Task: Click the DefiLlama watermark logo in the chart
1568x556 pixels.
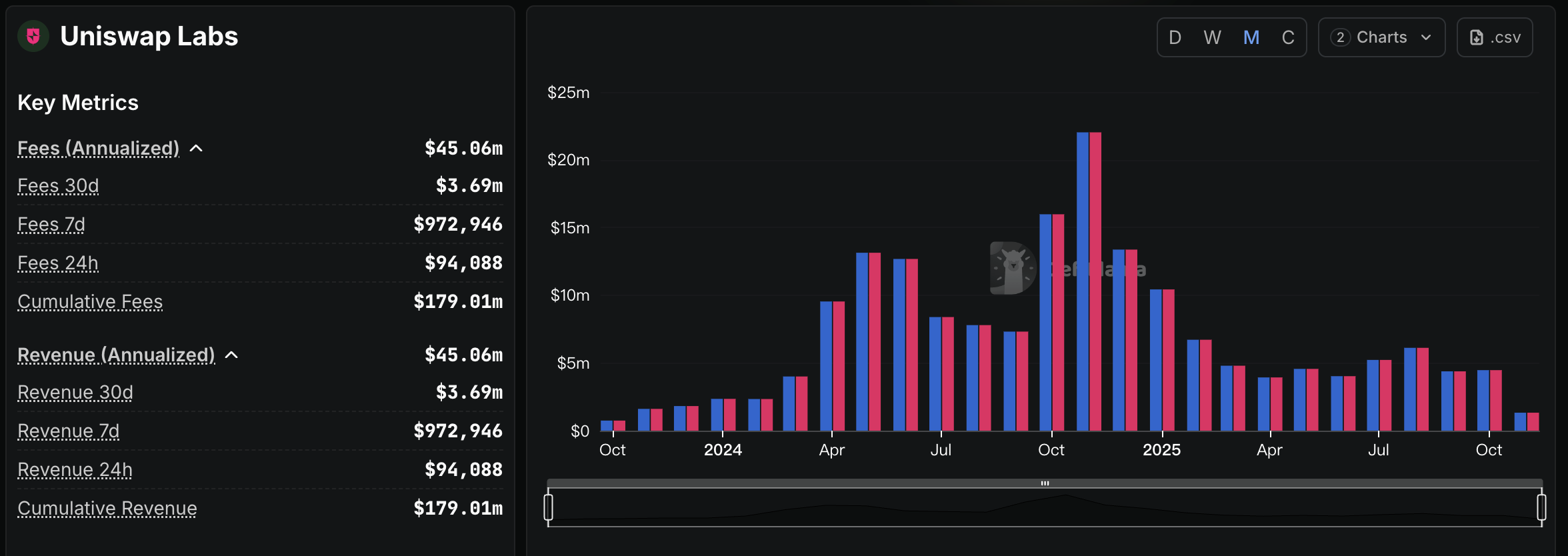Action: pyautogui.click(x=1012, y=268)
